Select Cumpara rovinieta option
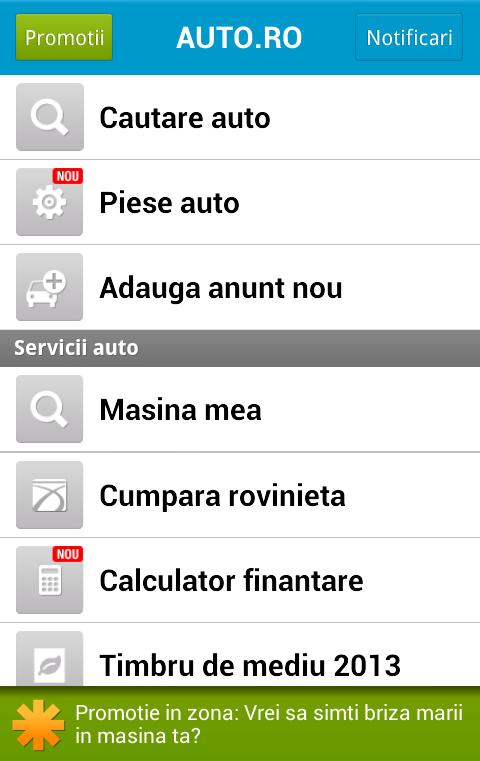Image resolution: width=480 pixels, height=761 pixels. pyautogui.click(x=240, y=495)
